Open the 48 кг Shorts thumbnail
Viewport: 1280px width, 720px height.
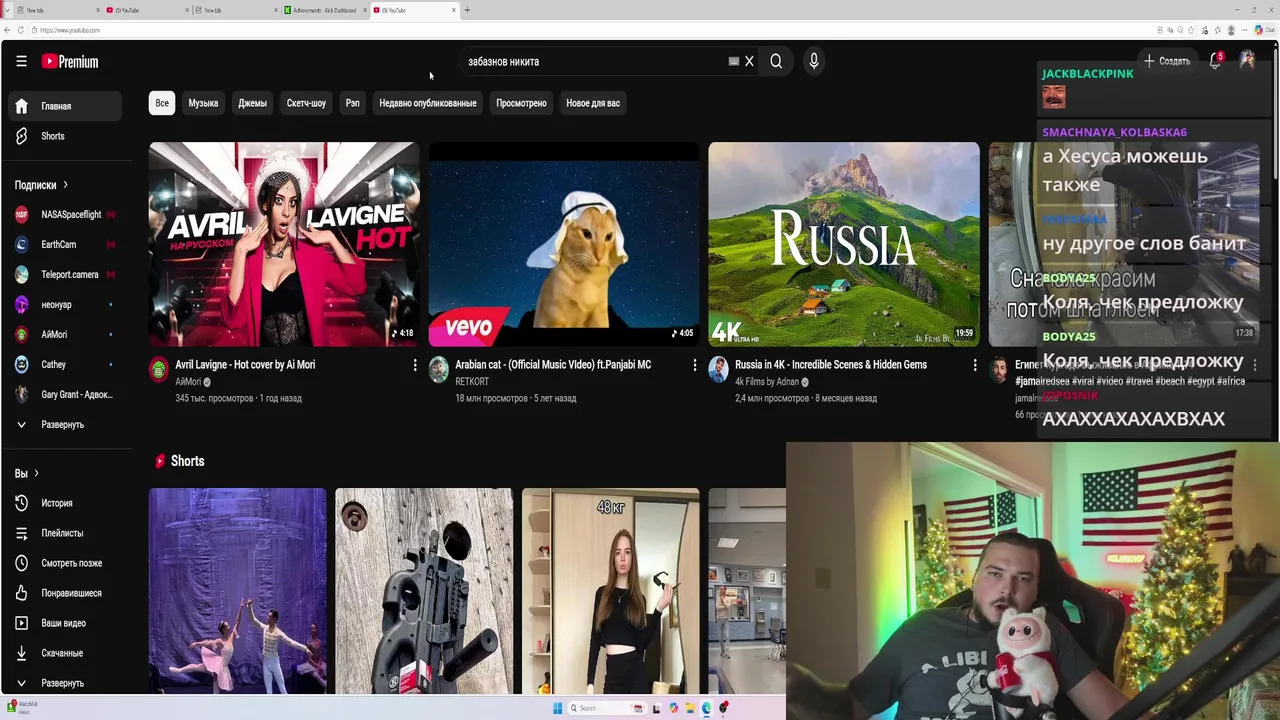(611, 591)
